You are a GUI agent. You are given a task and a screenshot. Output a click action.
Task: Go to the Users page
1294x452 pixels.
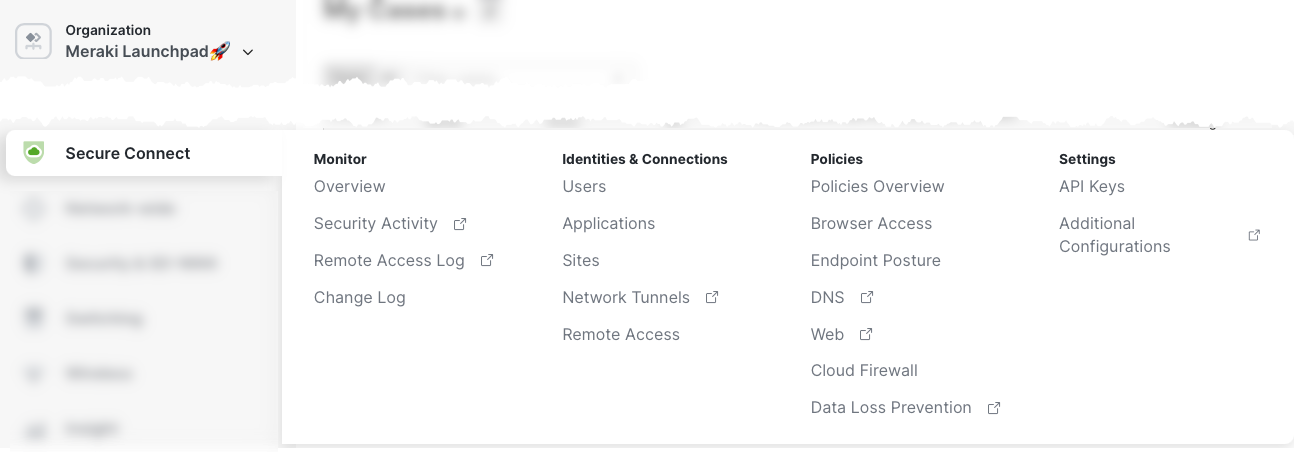584,187
